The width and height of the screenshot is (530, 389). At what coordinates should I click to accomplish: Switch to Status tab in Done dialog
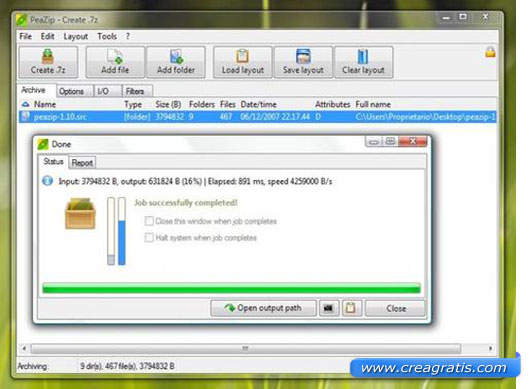coord(53,161)
